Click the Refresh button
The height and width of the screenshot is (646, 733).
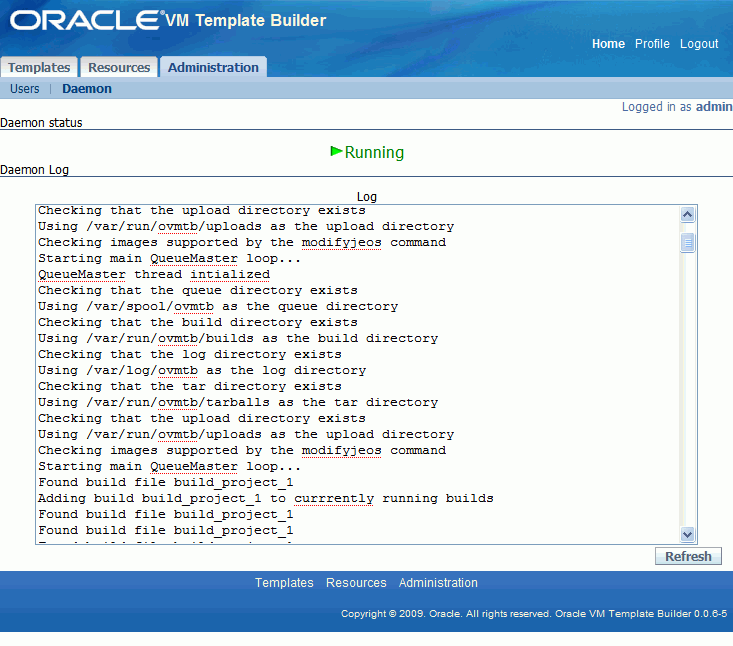[688, 556]
